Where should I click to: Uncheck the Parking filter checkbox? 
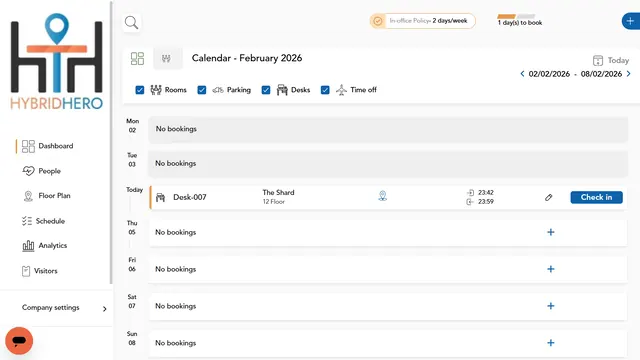tap(202, 90)
